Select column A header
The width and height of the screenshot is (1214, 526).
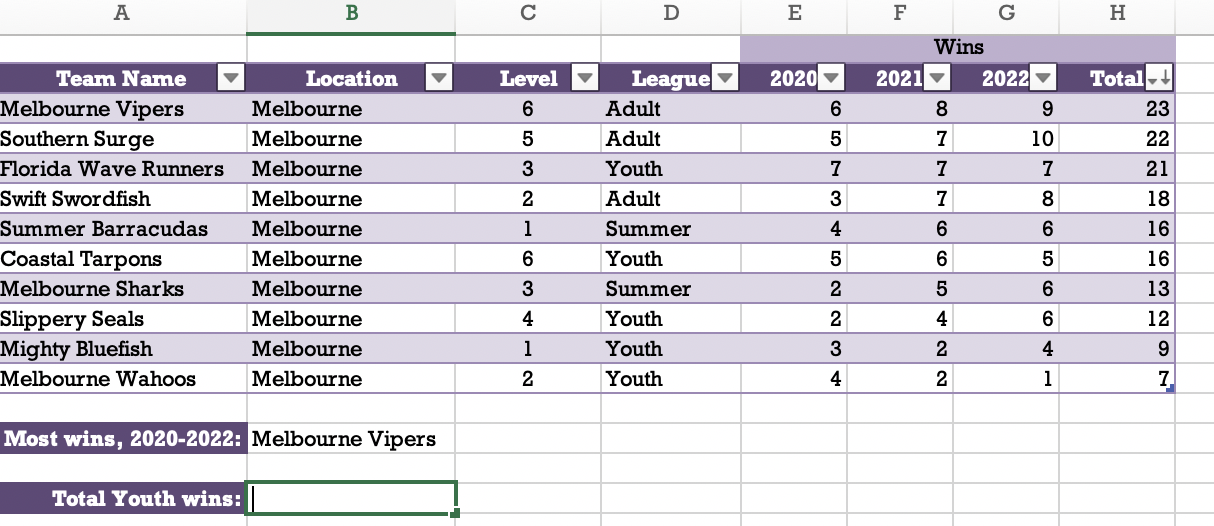click(122, 14)
